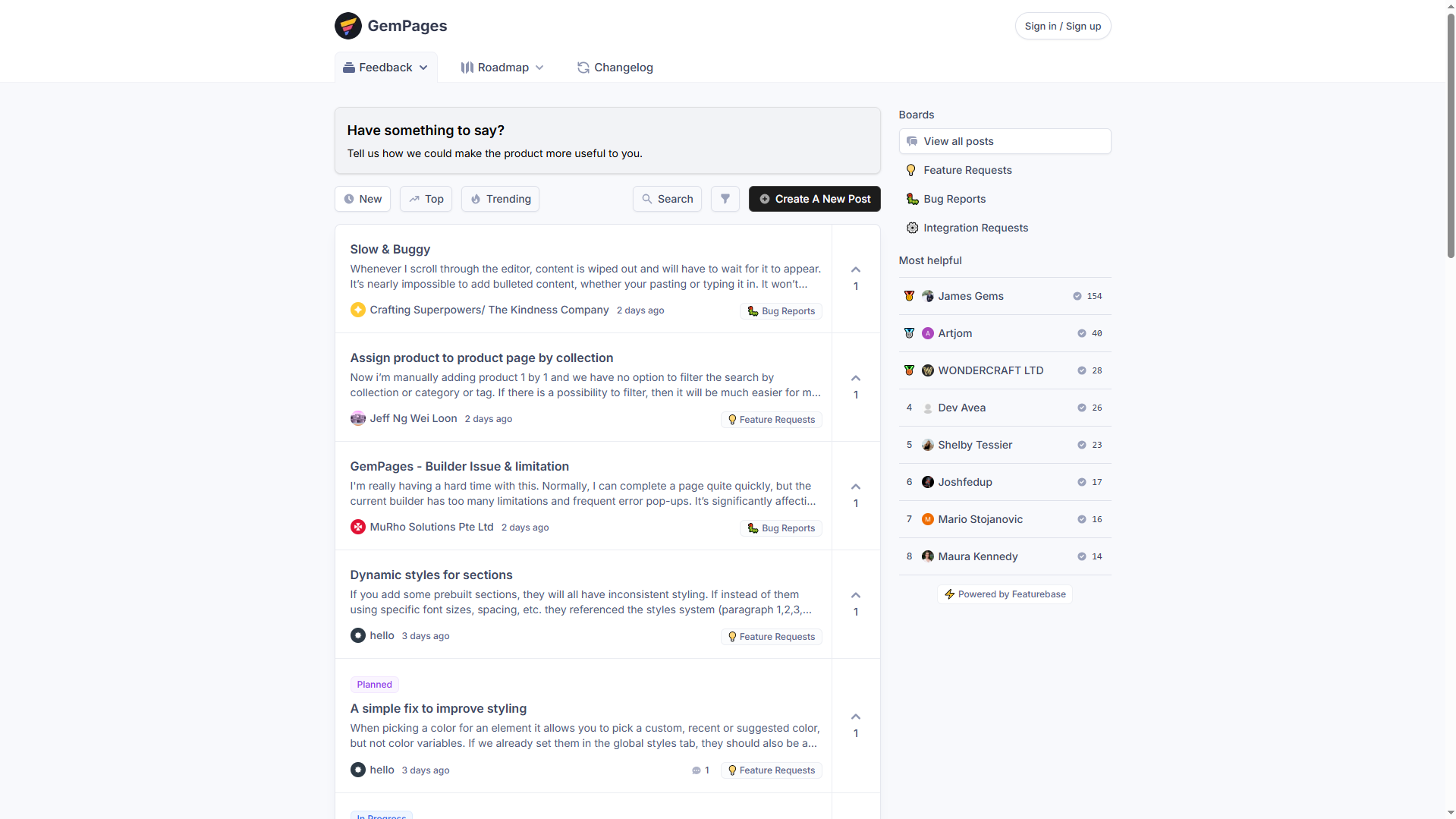Sort posts by Top
This screenshot has width=1456, height=819.
(426, 199)
